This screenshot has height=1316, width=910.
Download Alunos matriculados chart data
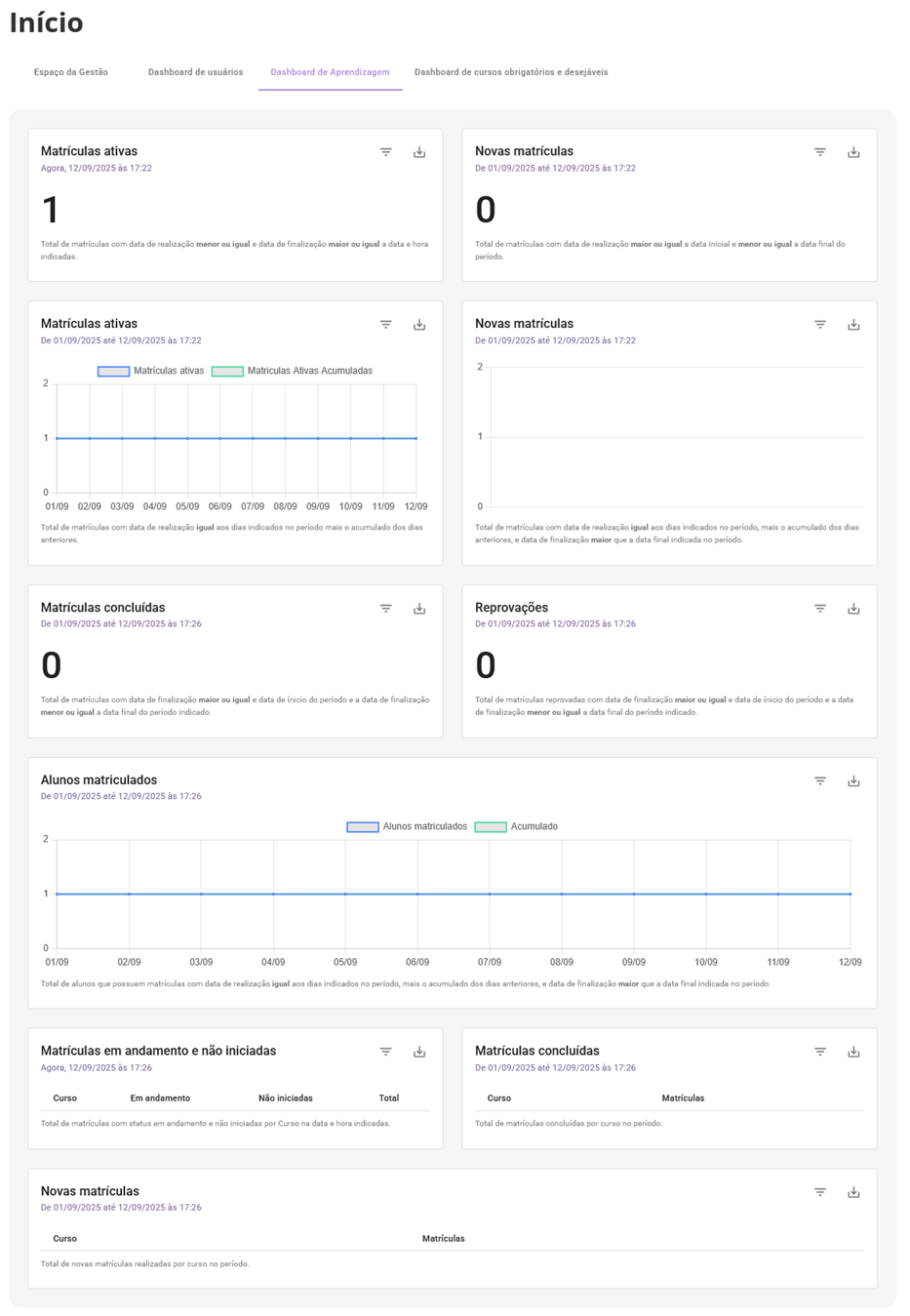(x=853, y=781)
